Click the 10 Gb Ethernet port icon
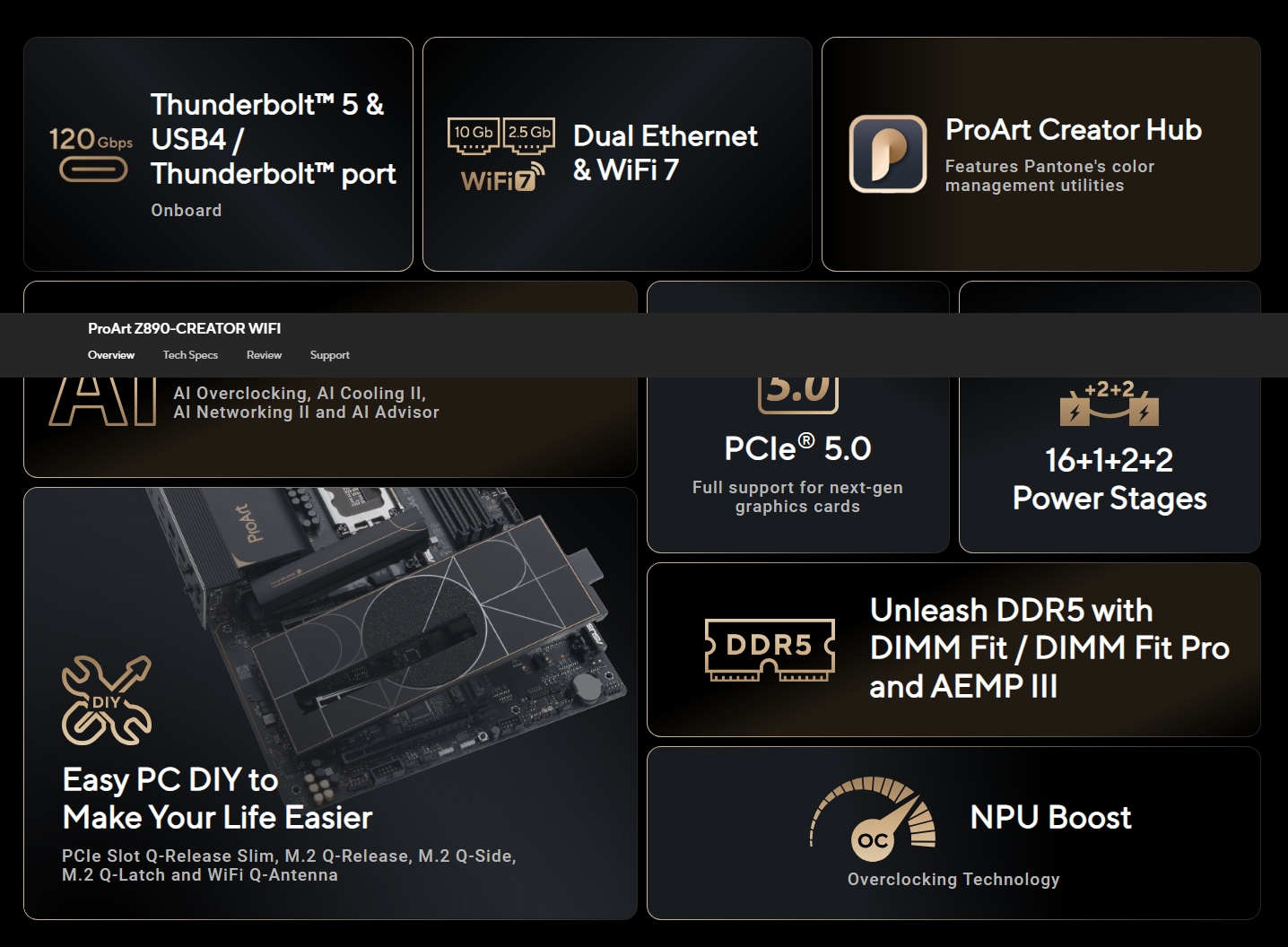 473,135
